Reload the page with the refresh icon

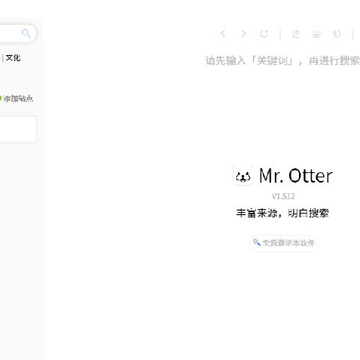pos(264,34)
